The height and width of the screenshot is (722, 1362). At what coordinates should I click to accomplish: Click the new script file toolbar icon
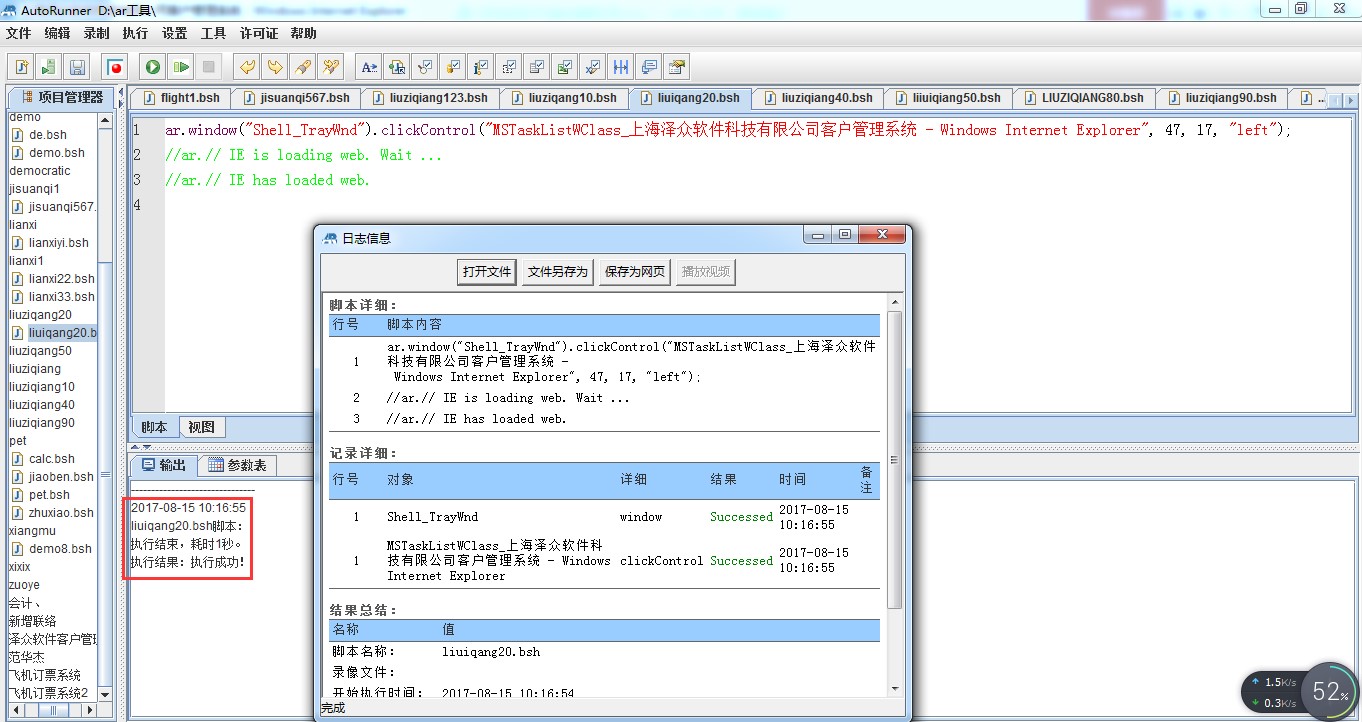[21, 67]
